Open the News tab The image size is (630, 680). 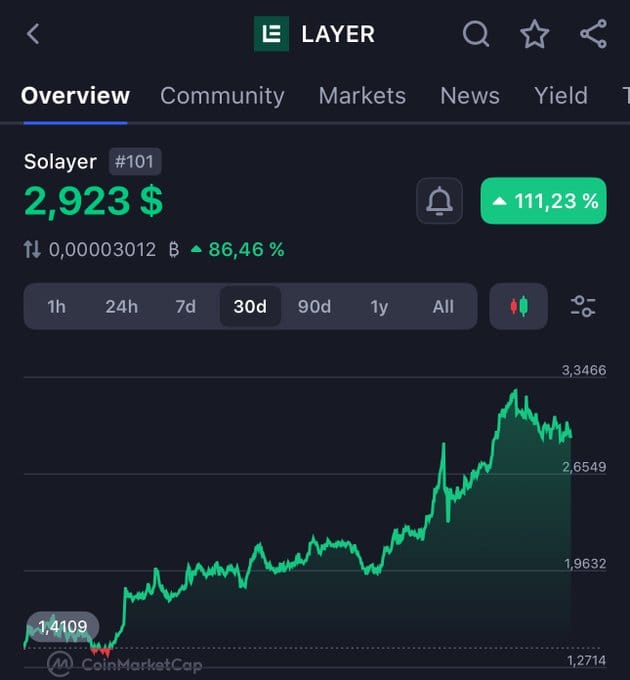pyautogui.click(x=470, y=95)
